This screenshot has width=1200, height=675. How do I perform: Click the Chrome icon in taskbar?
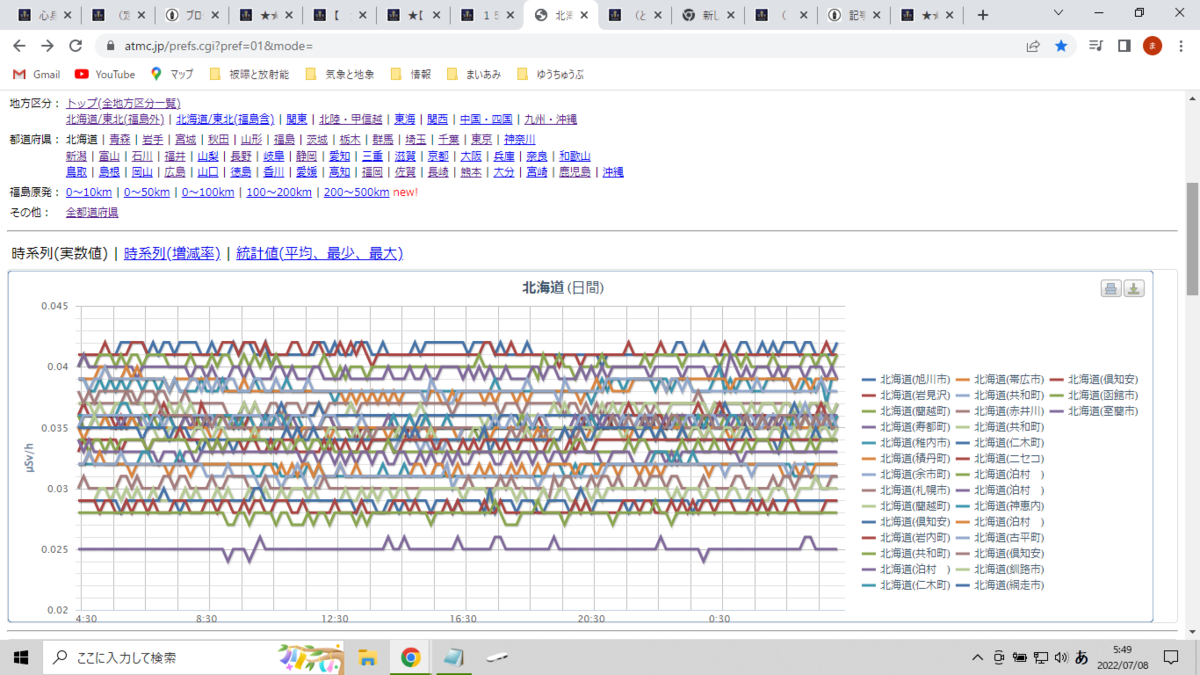410,657
